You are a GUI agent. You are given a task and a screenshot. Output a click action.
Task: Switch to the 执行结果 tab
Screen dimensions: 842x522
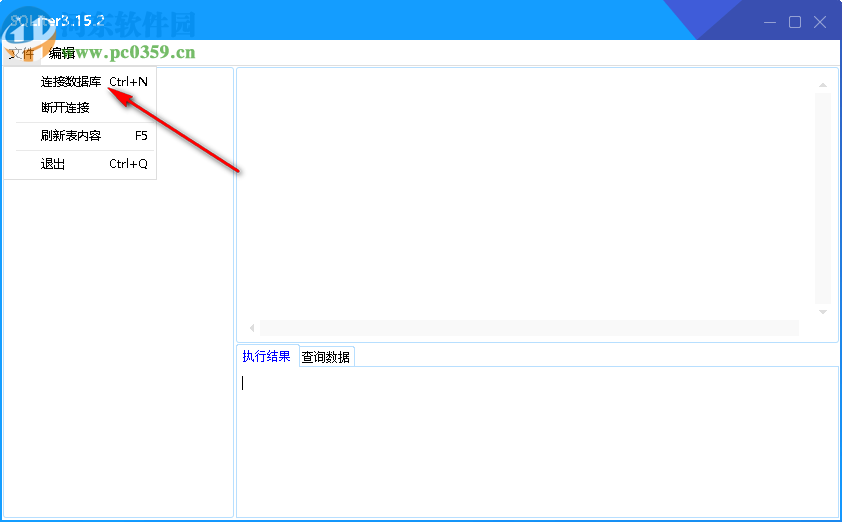coord(267,356)
